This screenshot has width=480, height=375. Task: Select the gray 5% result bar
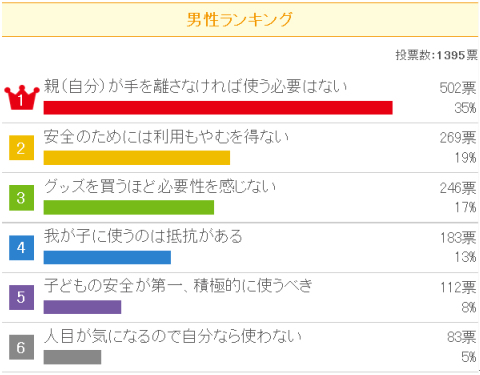pyautogui.click(x=72, y=357)
